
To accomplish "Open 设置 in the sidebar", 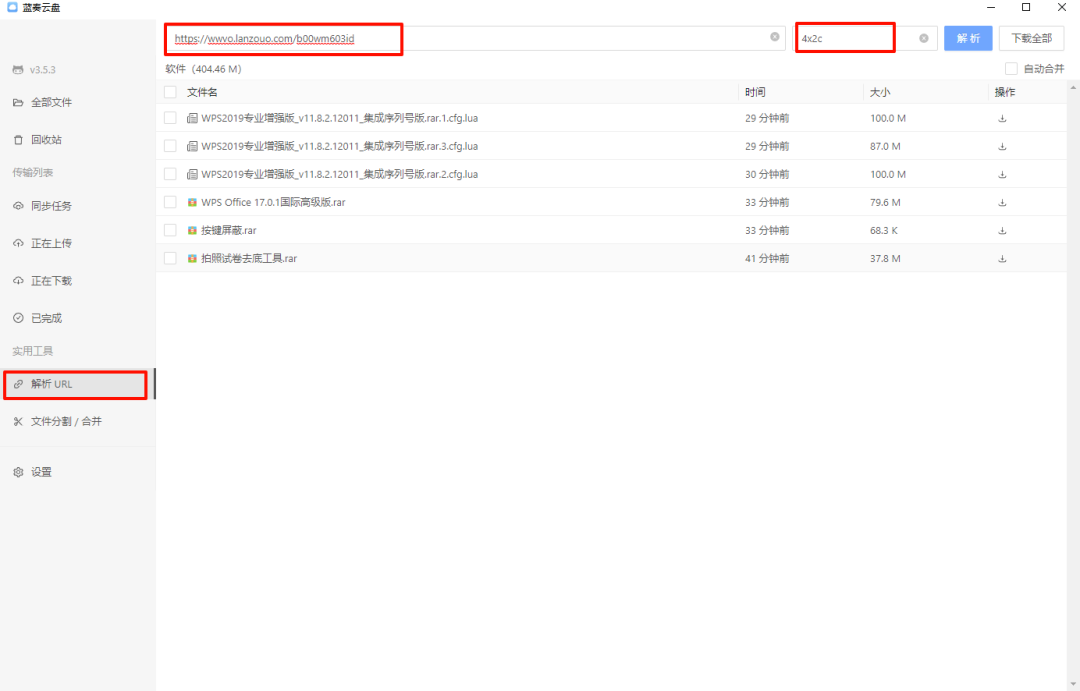I will pyautogui.click(x=78, y=472).
